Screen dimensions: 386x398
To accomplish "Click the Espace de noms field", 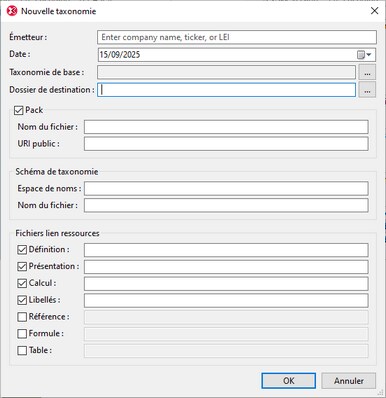I will [x=226, y=188].
